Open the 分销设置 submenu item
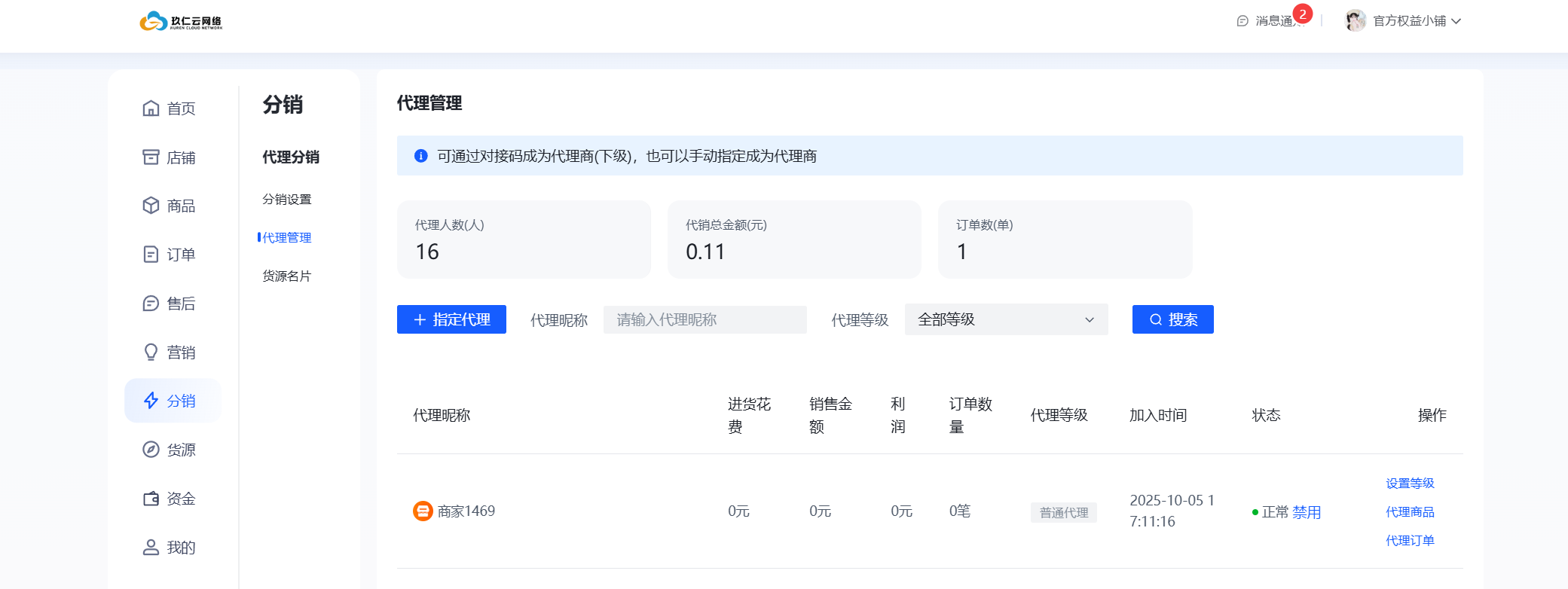The width and height of the screenshot is (1568, 589). (x=287, y=200)
